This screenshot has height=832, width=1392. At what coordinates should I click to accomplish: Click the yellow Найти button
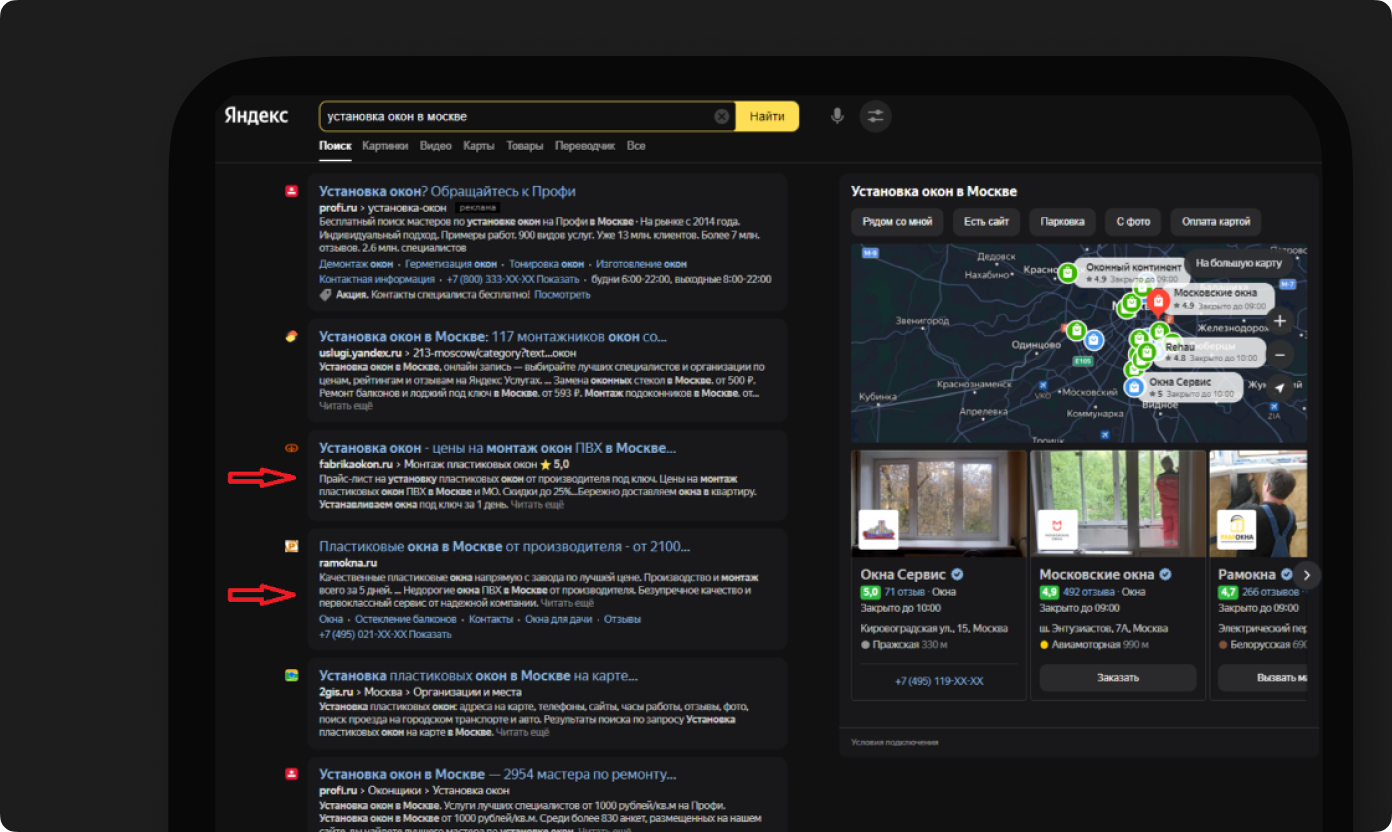click(767, 117)
